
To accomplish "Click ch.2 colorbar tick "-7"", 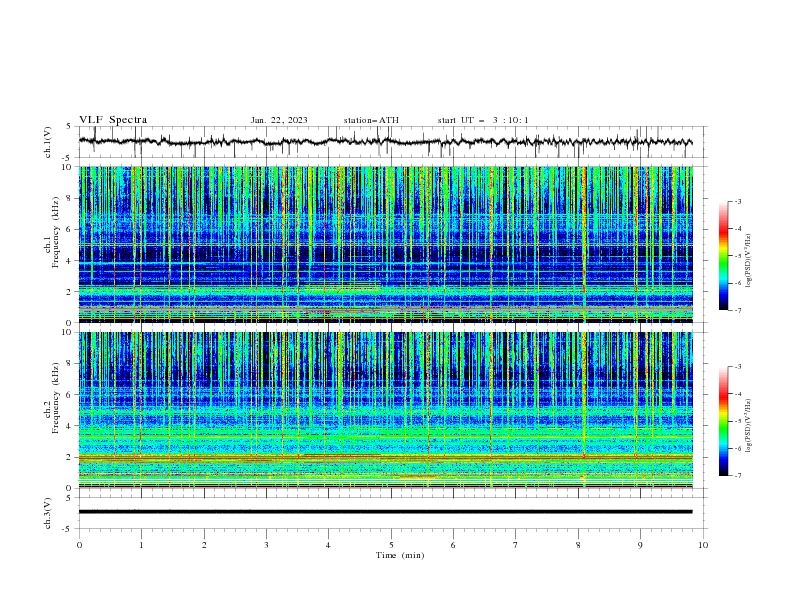I will point(738,476).
